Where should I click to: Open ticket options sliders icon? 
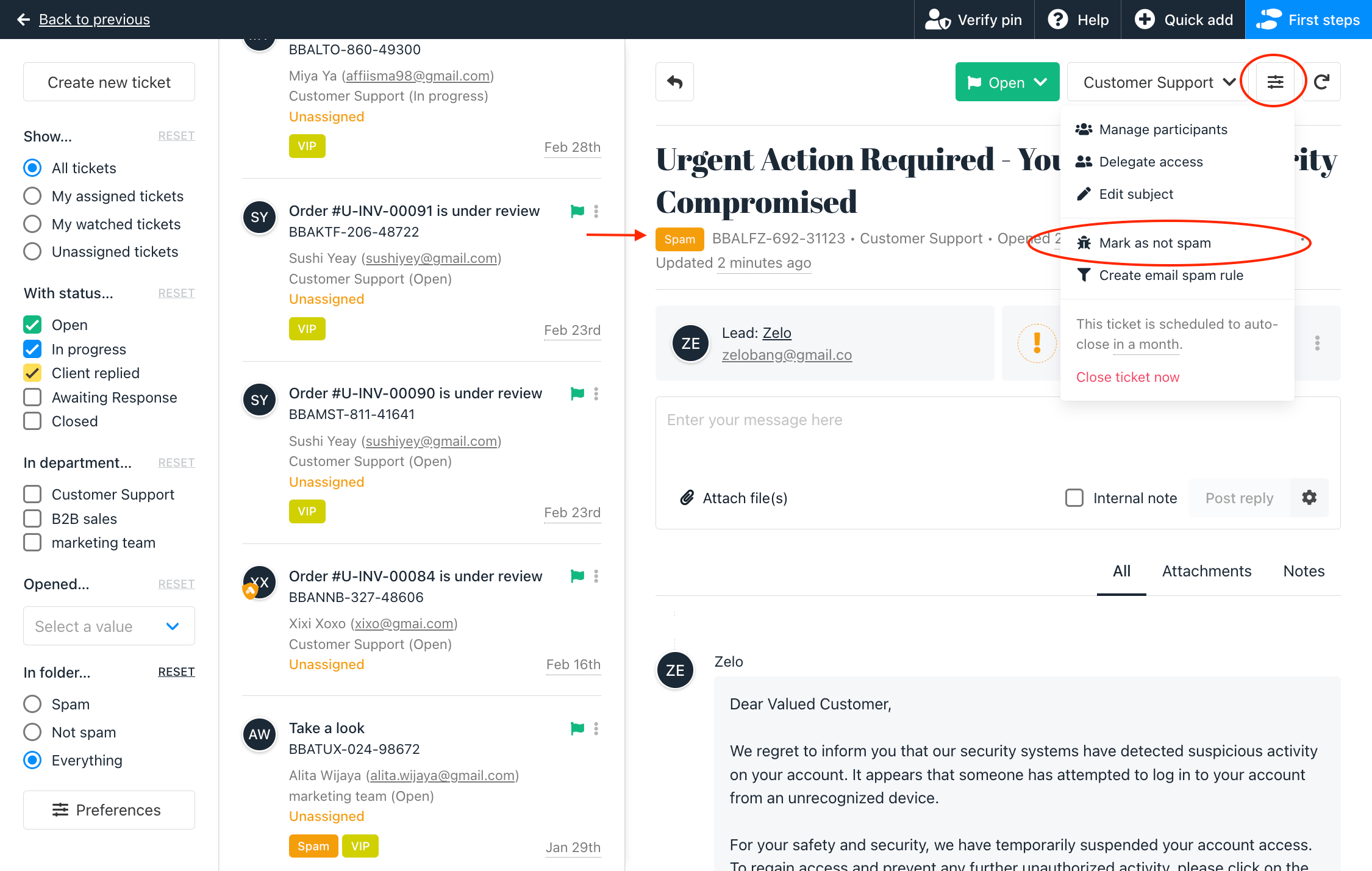[1275, 82]
